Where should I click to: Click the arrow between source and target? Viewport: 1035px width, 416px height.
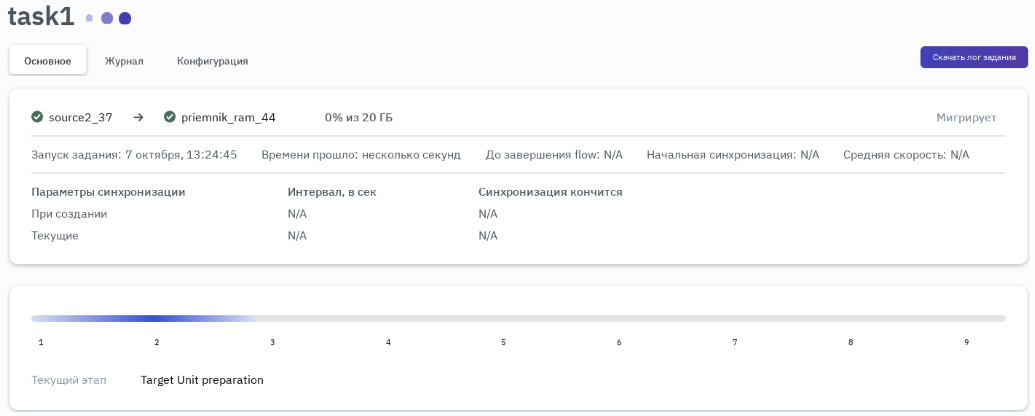click(x=139, y=117)
